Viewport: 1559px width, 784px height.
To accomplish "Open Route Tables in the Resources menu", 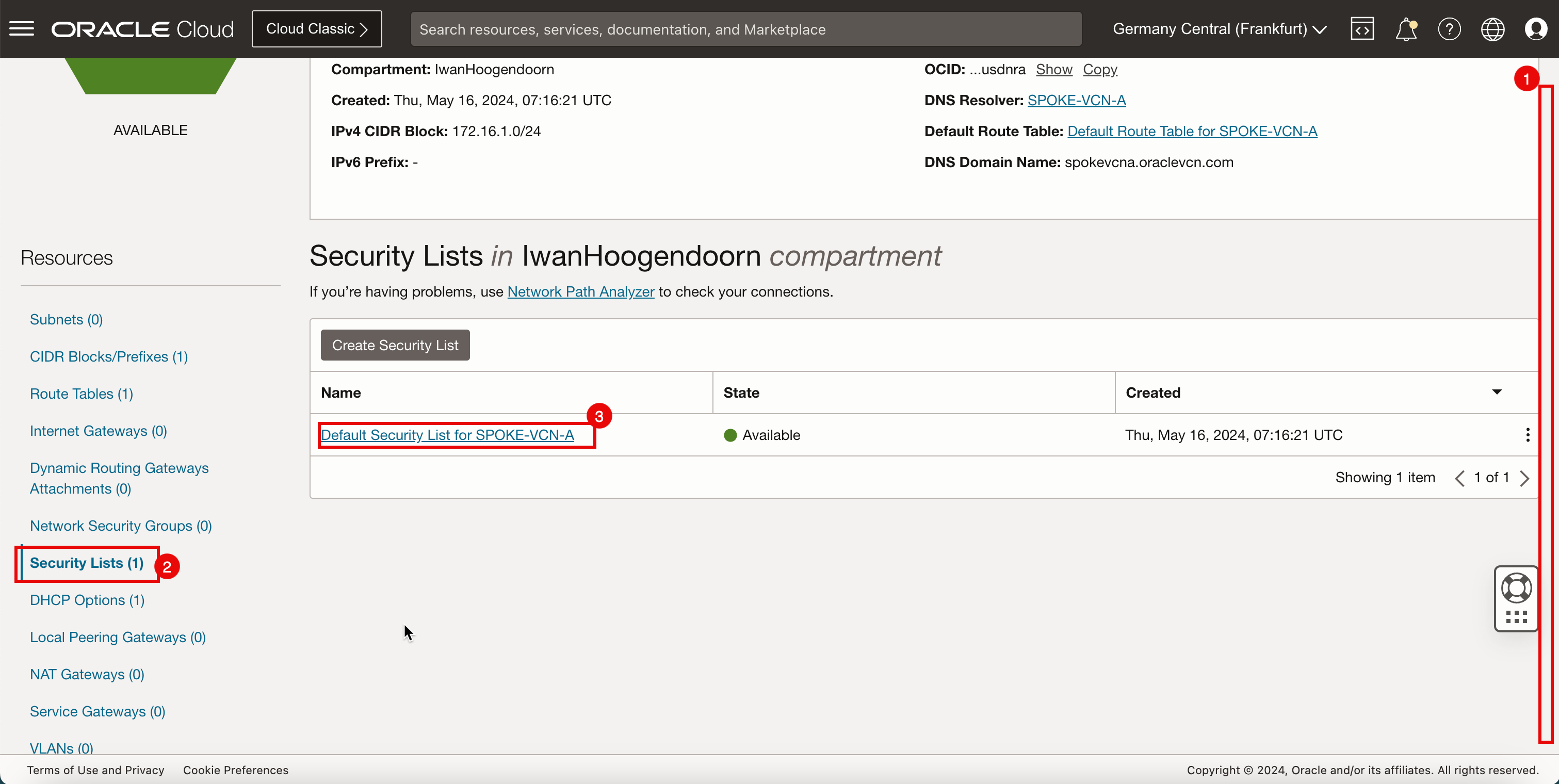I will point(81,393).
